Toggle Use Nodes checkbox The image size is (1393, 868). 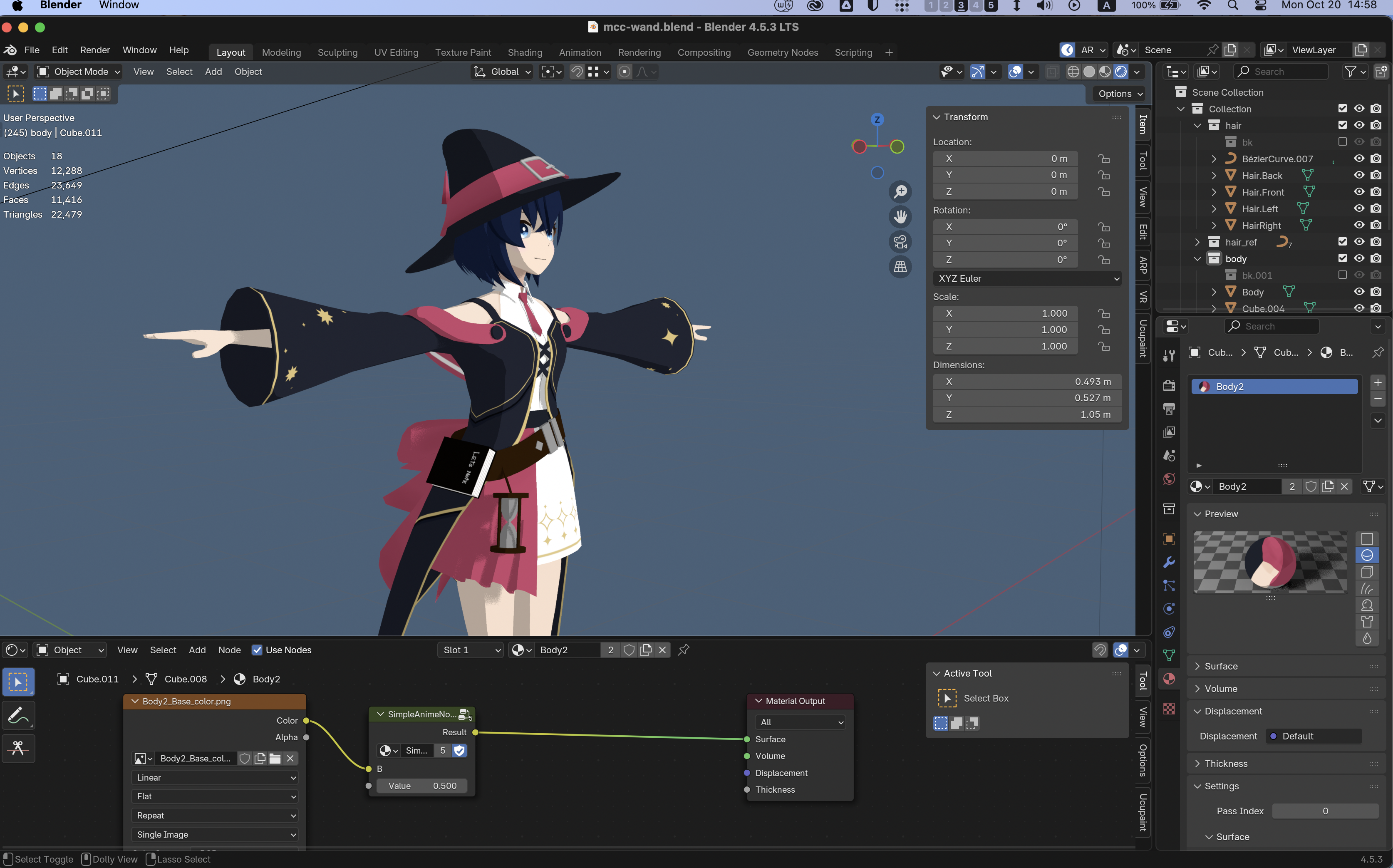click(257, 650)
